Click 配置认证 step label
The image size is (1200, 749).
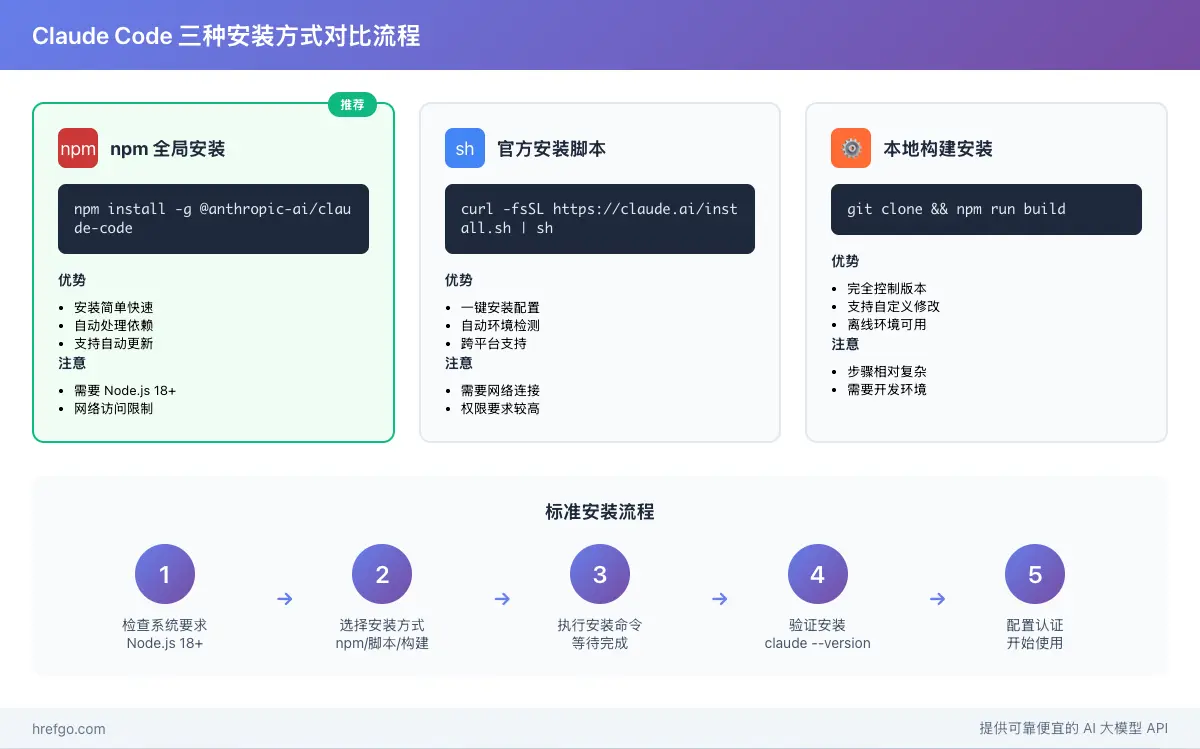point(1035,625)
